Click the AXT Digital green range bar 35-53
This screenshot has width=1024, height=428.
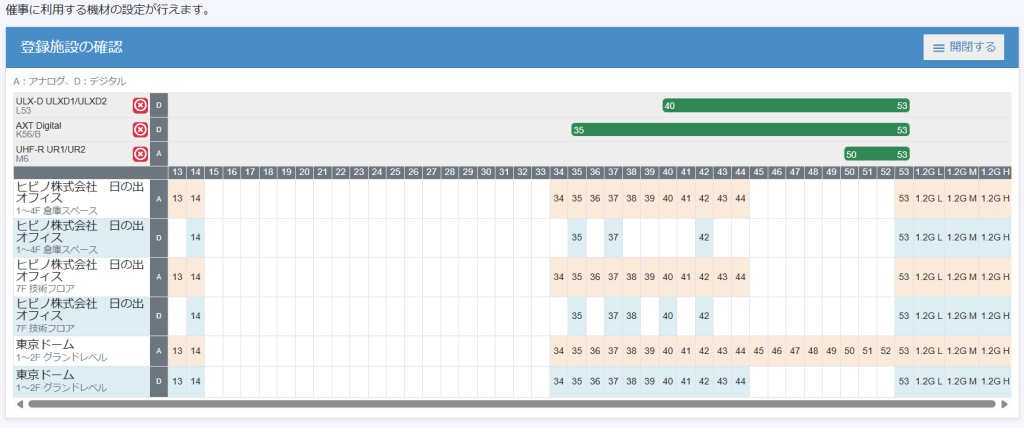740,129
